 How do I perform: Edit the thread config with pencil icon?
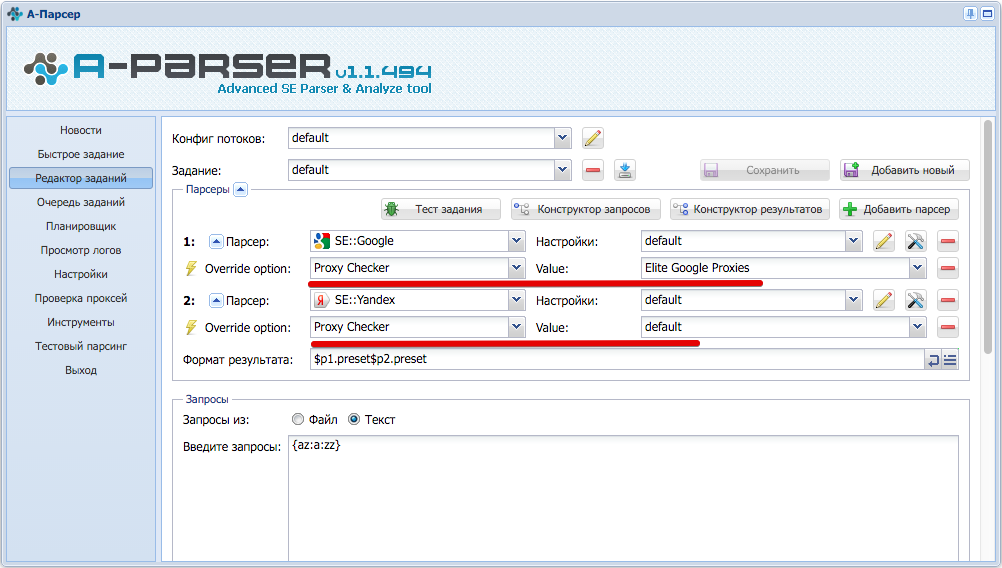(593, 138)
